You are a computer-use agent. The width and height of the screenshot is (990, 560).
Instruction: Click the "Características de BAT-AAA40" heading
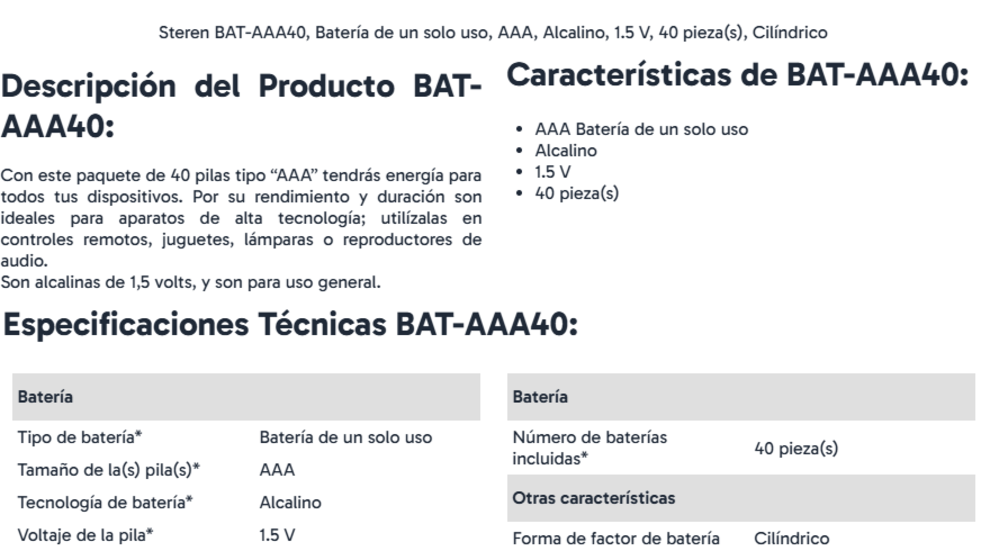(x=739, y=76)
